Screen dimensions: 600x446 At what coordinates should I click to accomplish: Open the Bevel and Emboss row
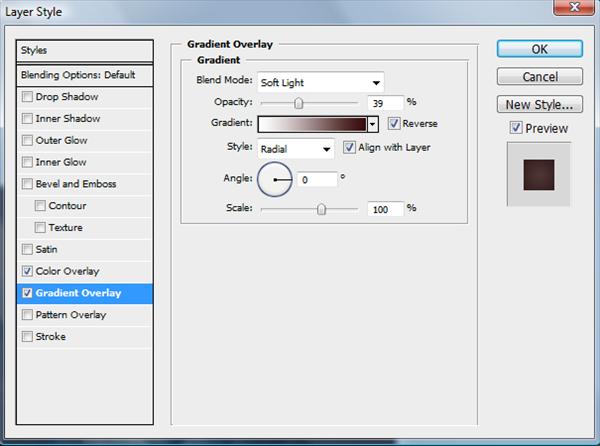[85, 184]
